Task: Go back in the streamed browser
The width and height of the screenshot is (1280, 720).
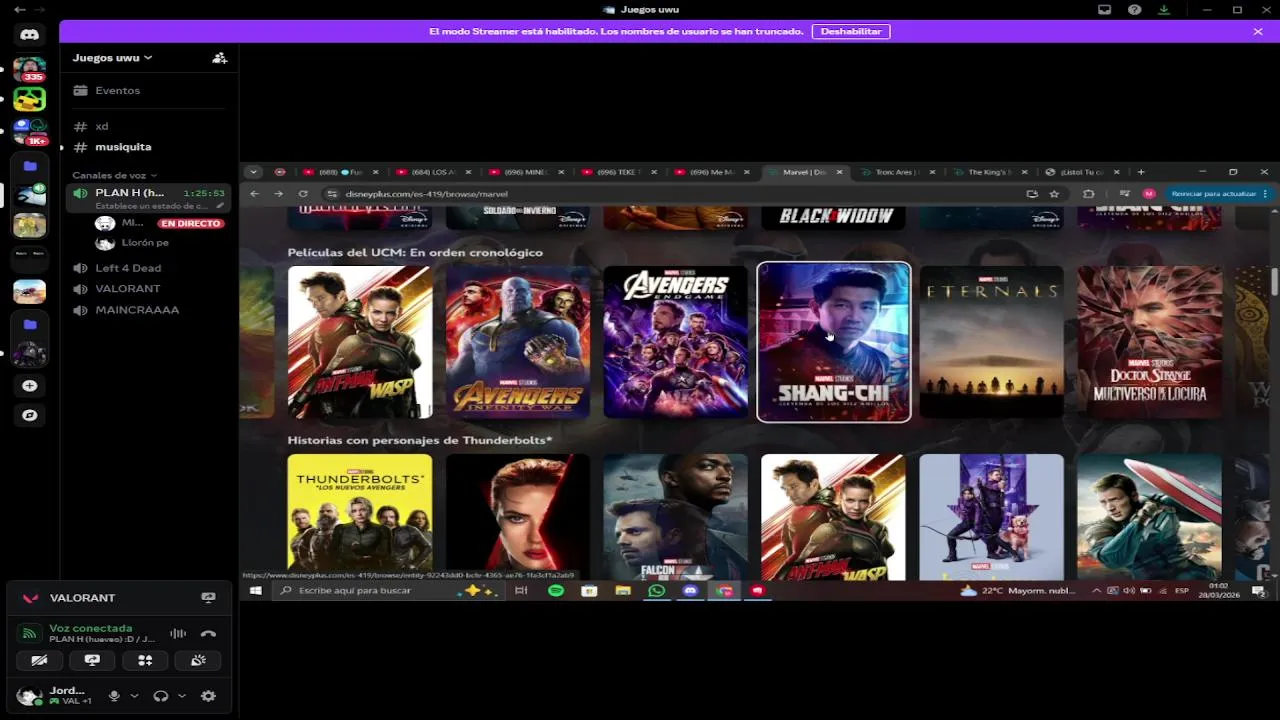Action: click(254, 194)
